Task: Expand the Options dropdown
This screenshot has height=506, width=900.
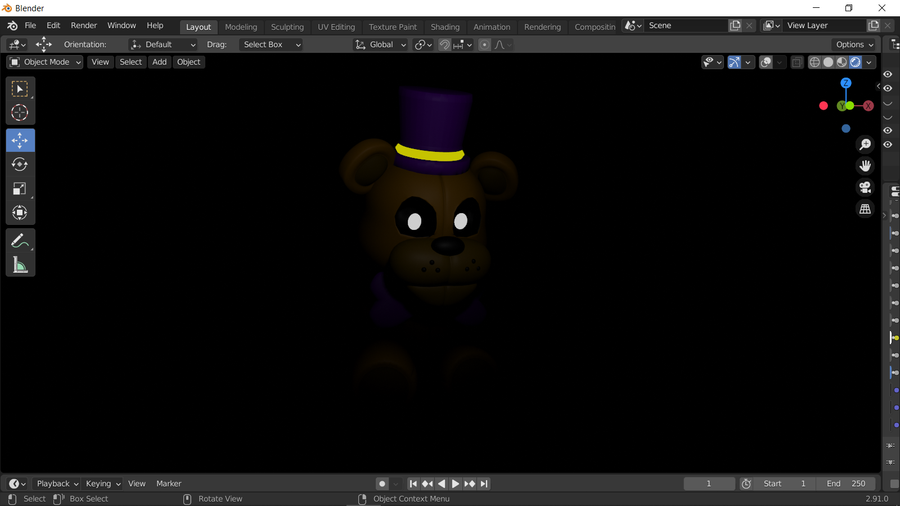Action: (854, 44)
